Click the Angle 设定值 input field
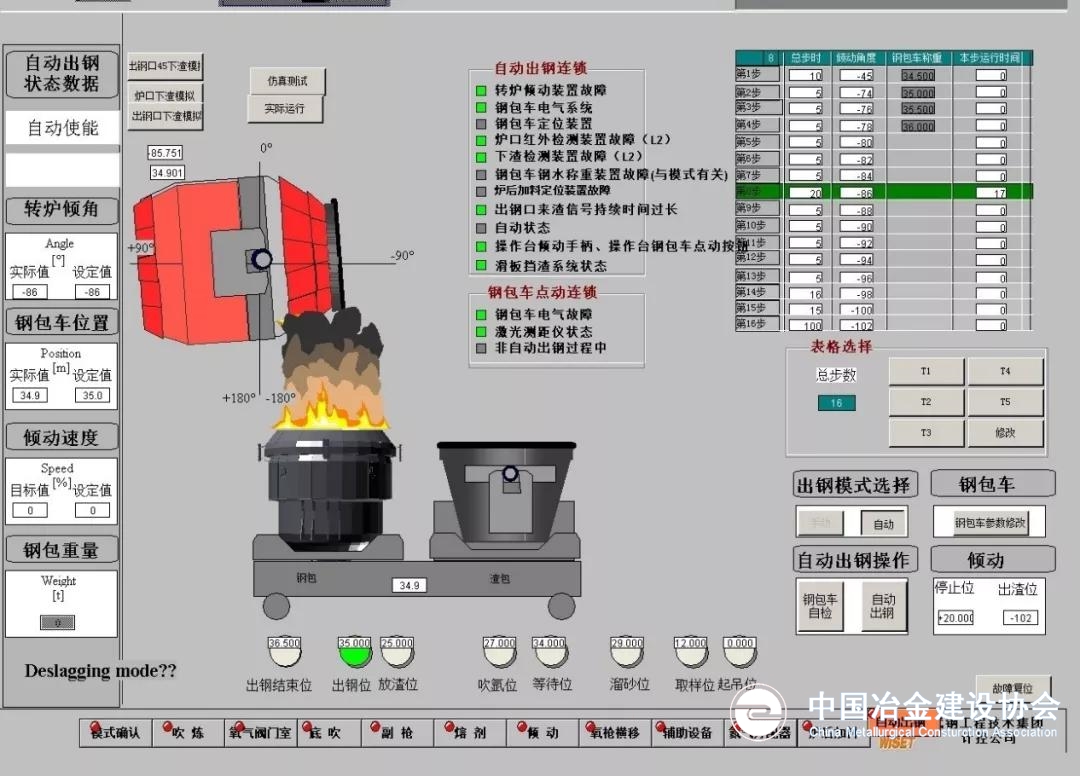 click(92, 292)
